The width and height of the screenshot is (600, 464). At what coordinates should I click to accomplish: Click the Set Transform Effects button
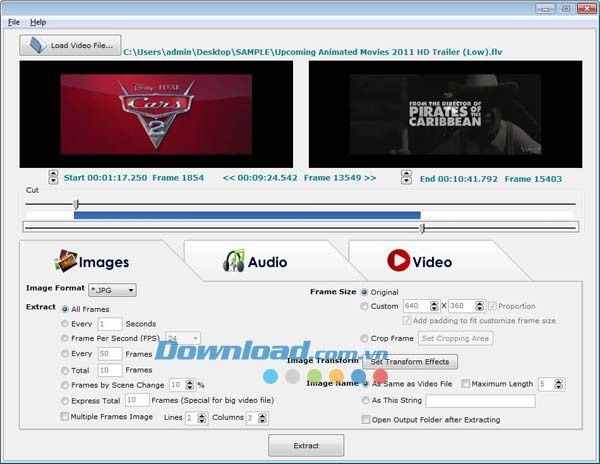click(410, 362)
